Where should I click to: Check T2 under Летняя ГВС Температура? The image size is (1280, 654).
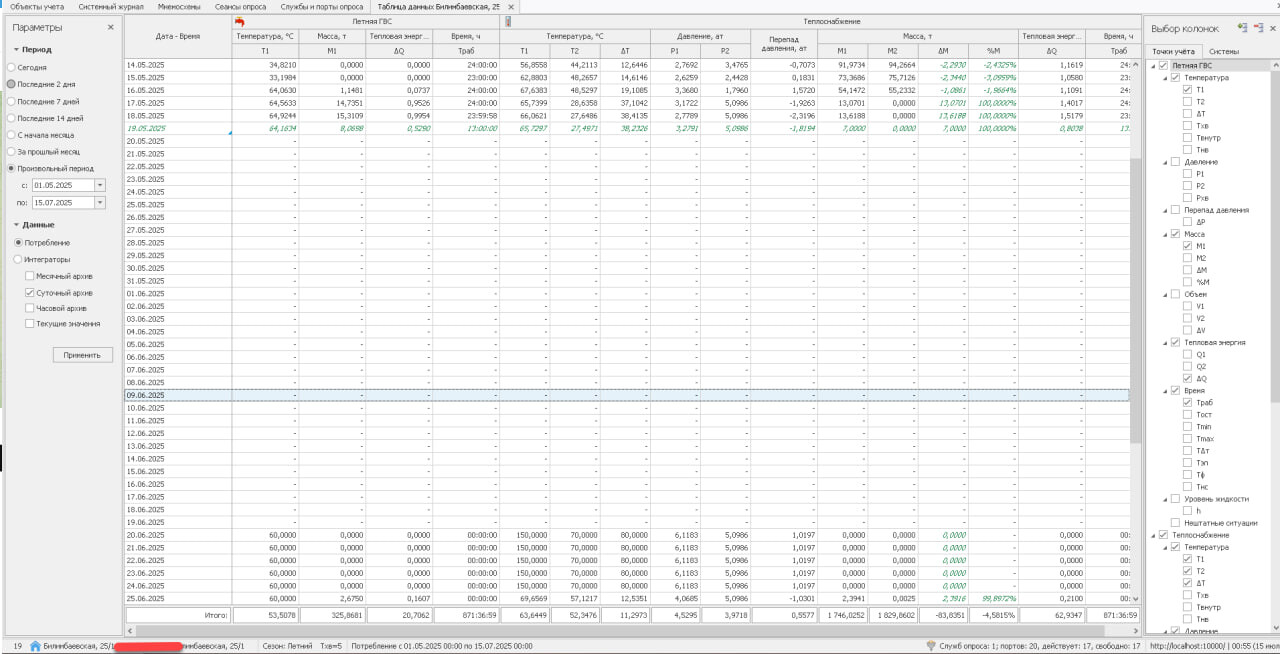[x=1187, y=102]
